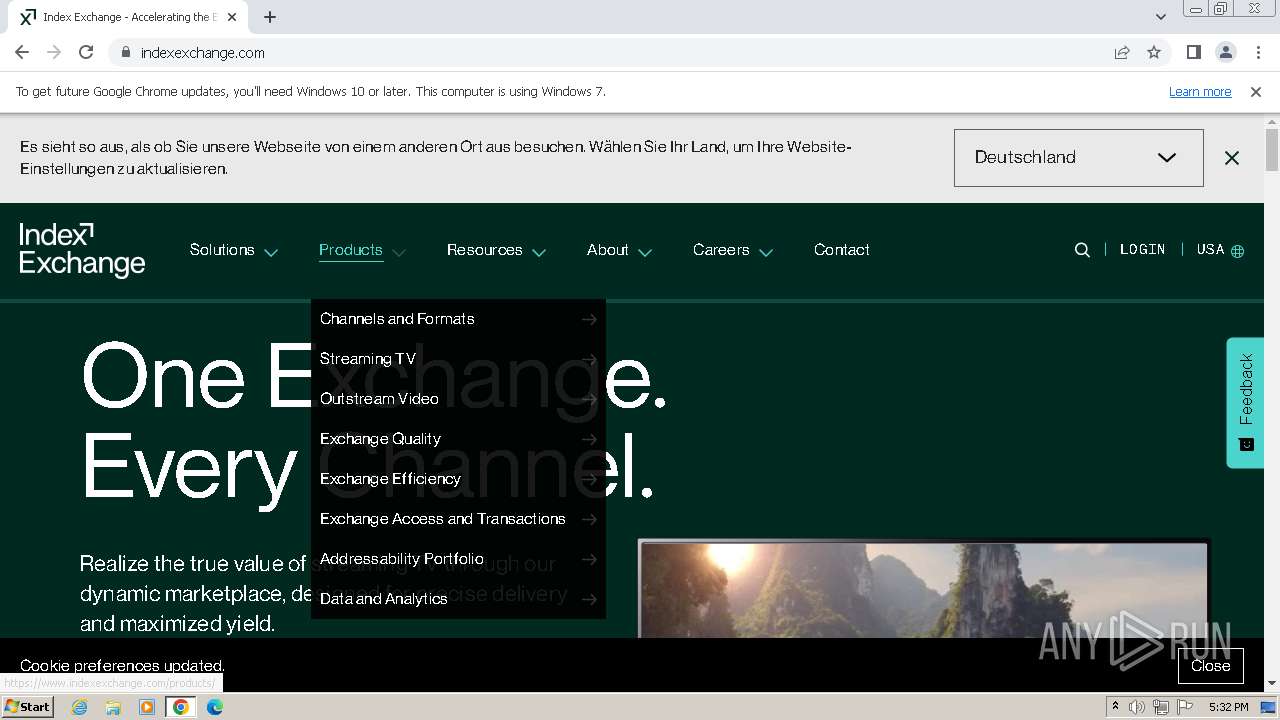1280x720 pixels.
Task: Open the Resources menu
Action: [x=485, y=250]
